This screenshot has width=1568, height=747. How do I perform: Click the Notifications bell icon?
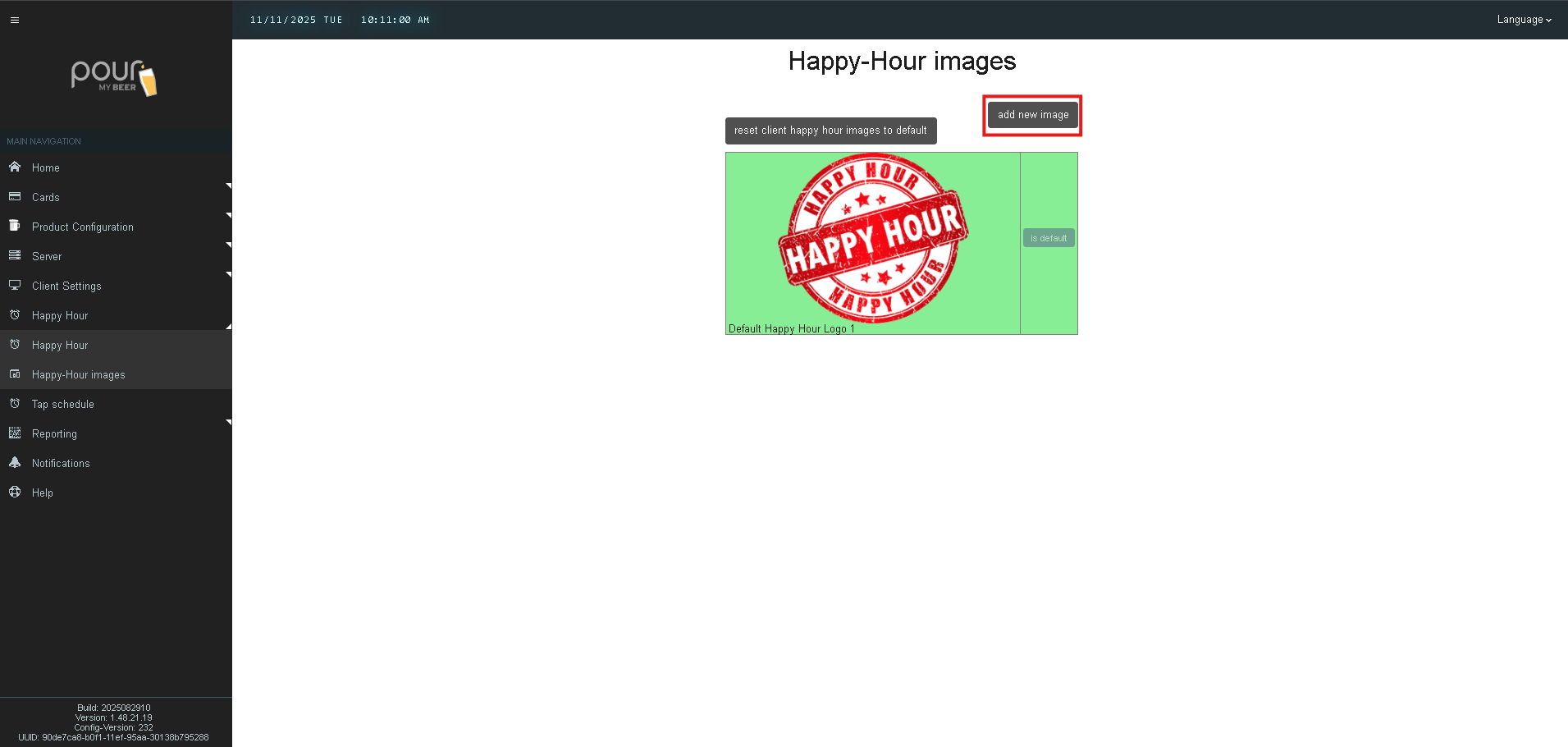[x=15, y=463]
